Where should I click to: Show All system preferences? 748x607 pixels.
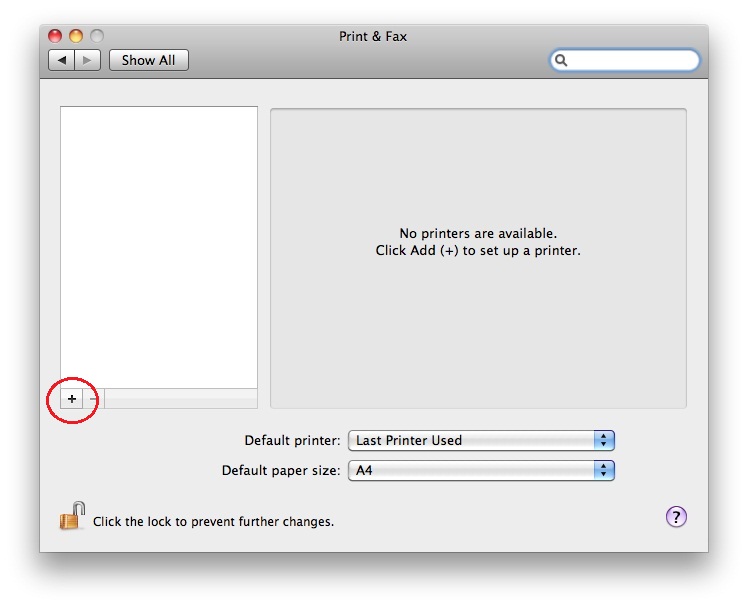click(148, 60)
